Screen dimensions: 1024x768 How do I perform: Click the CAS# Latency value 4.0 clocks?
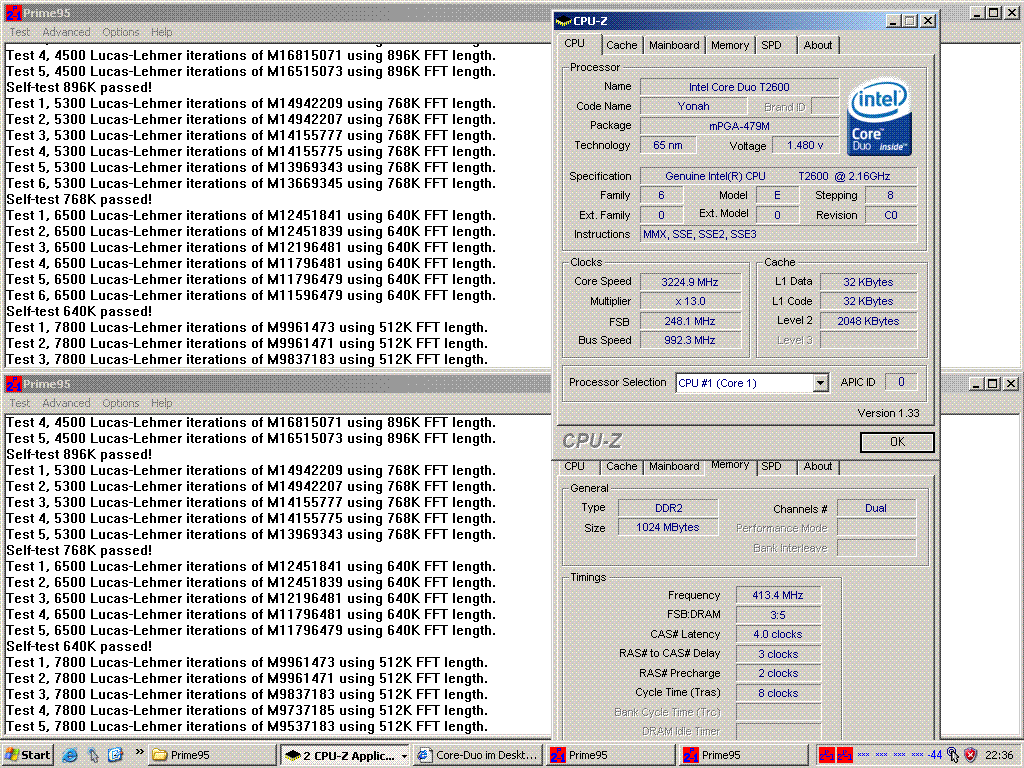[x=778, y=634]
